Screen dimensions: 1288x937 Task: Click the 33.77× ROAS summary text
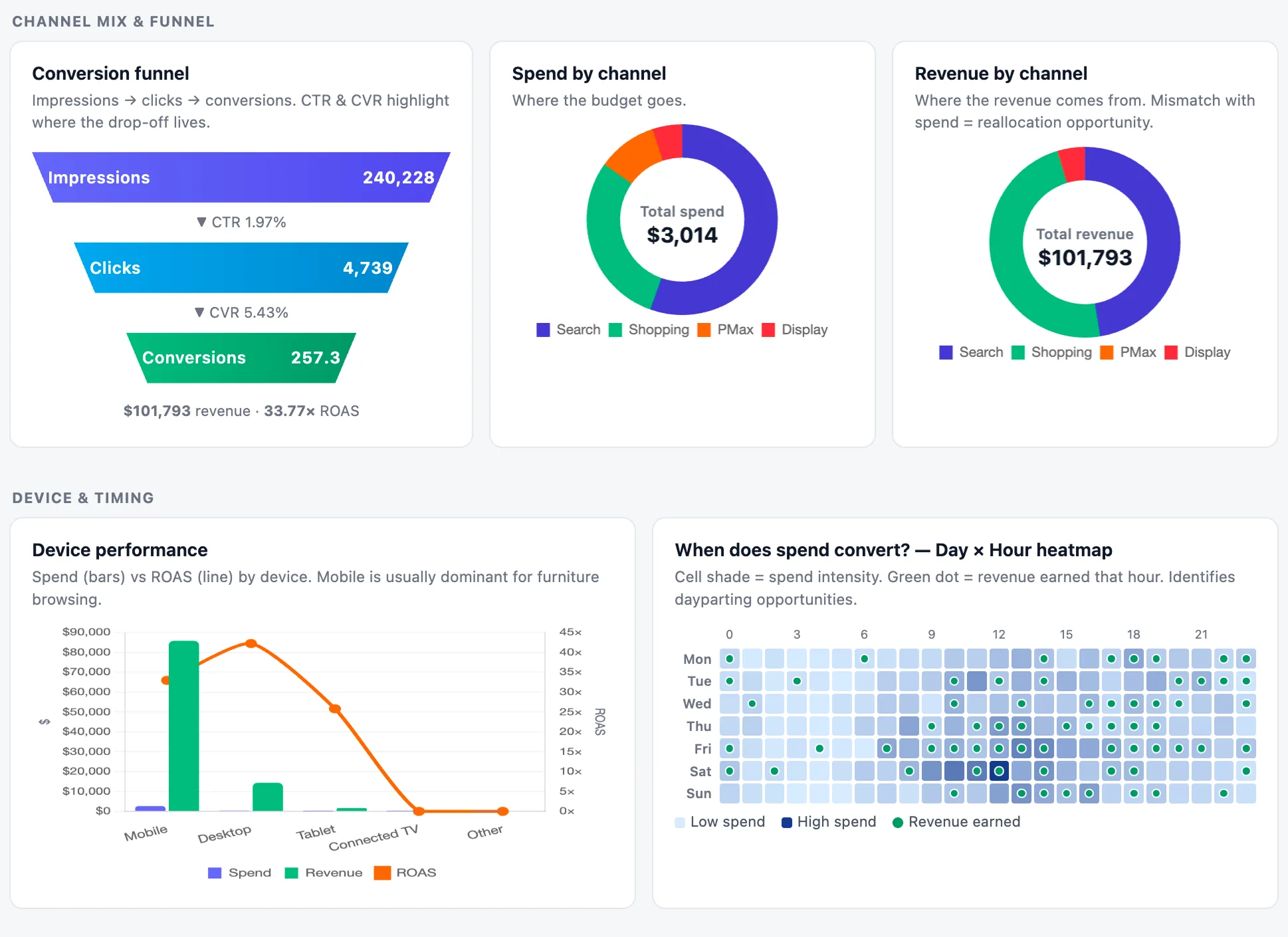(311, 411)
